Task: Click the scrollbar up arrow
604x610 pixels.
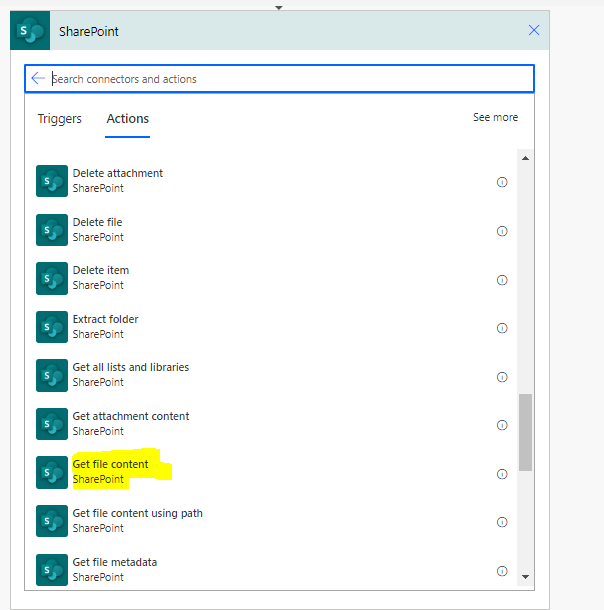Action: pos(526,159)
